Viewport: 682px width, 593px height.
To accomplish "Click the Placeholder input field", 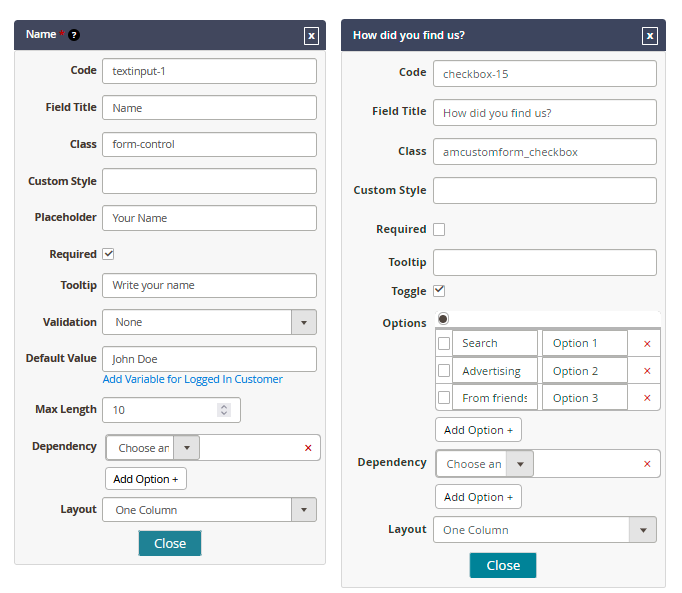I will click(209, 218).
